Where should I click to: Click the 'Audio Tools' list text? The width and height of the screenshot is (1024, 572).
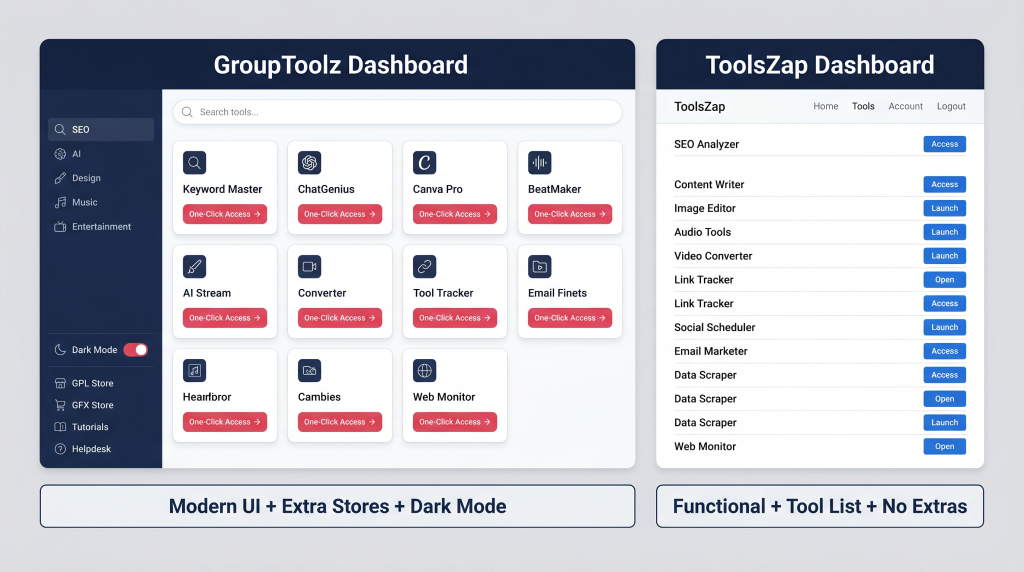pos(703,232)
